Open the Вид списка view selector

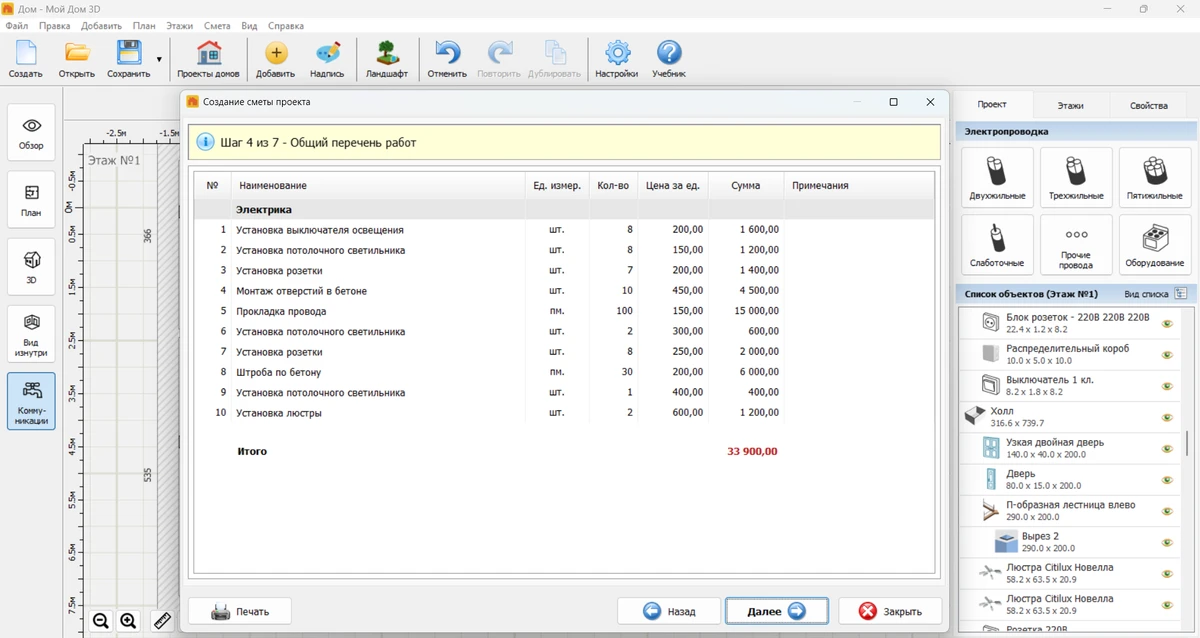[x=1180, y=294]
